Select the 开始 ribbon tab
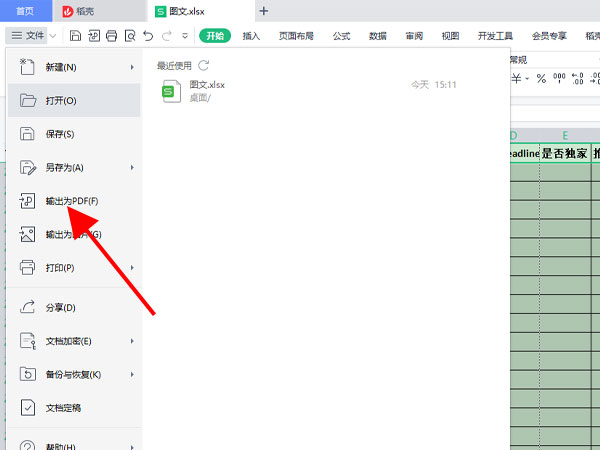600x450 pixels. (x=215, y=36)
